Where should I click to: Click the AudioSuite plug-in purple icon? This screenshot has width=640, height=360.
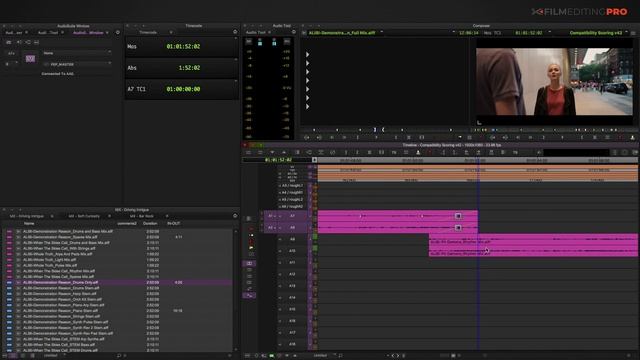point(30,59)
